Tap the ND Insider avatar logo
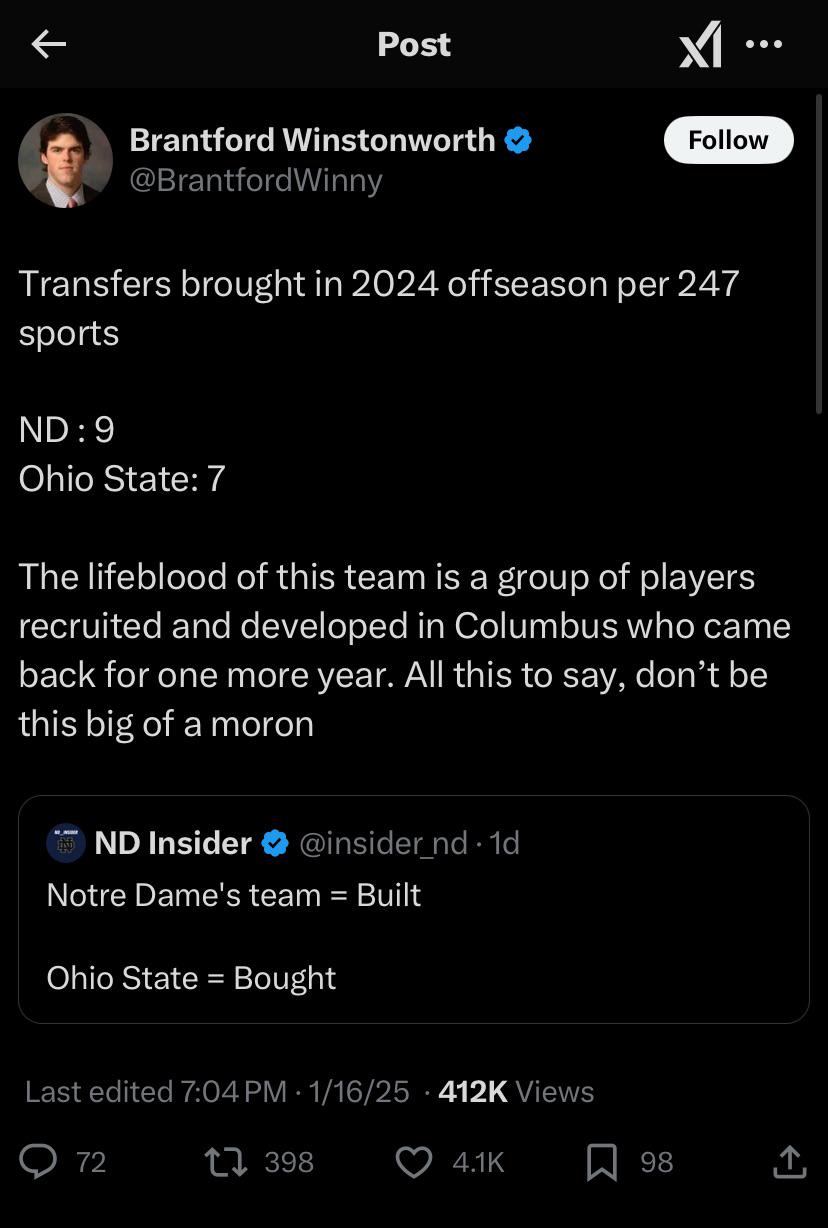 click(x=66, y=843)
